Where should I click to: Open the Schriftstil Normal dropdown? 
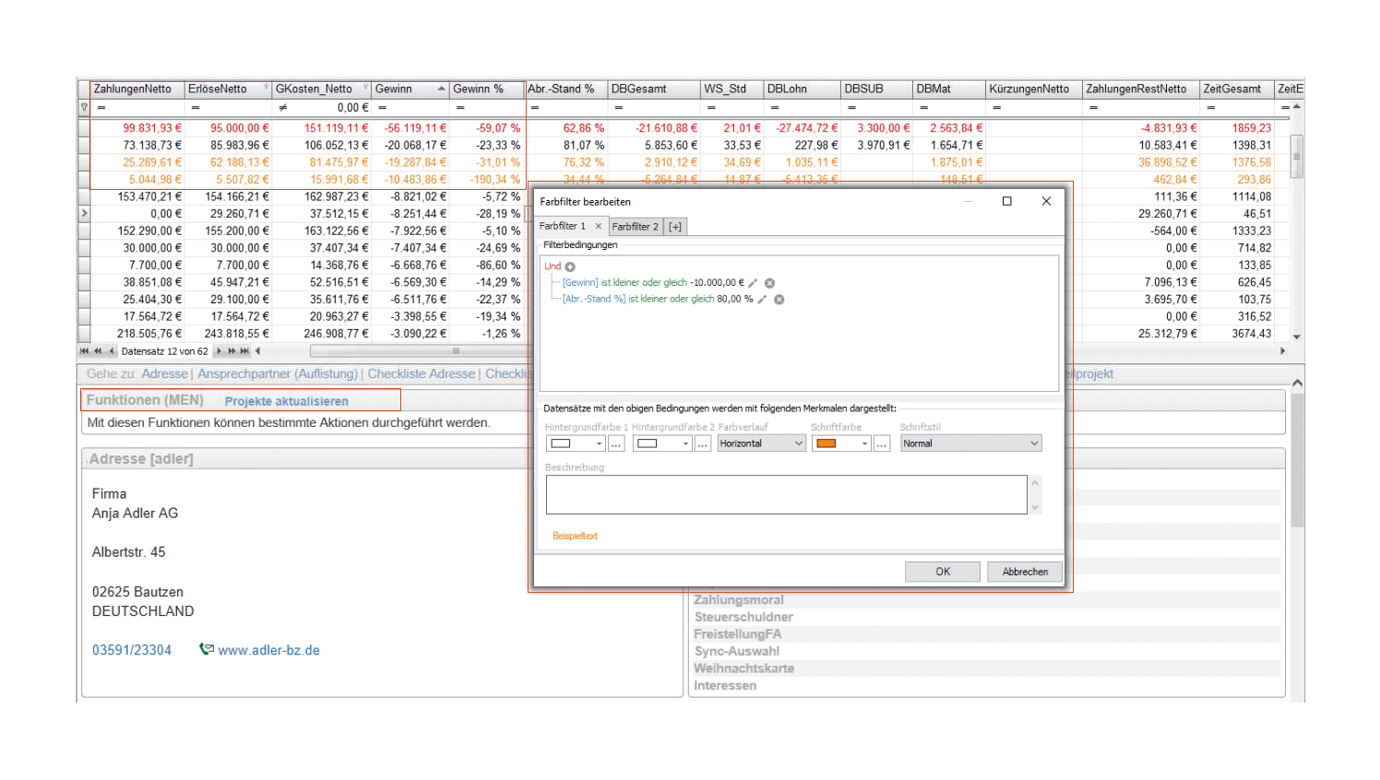tap(1034, 444)
